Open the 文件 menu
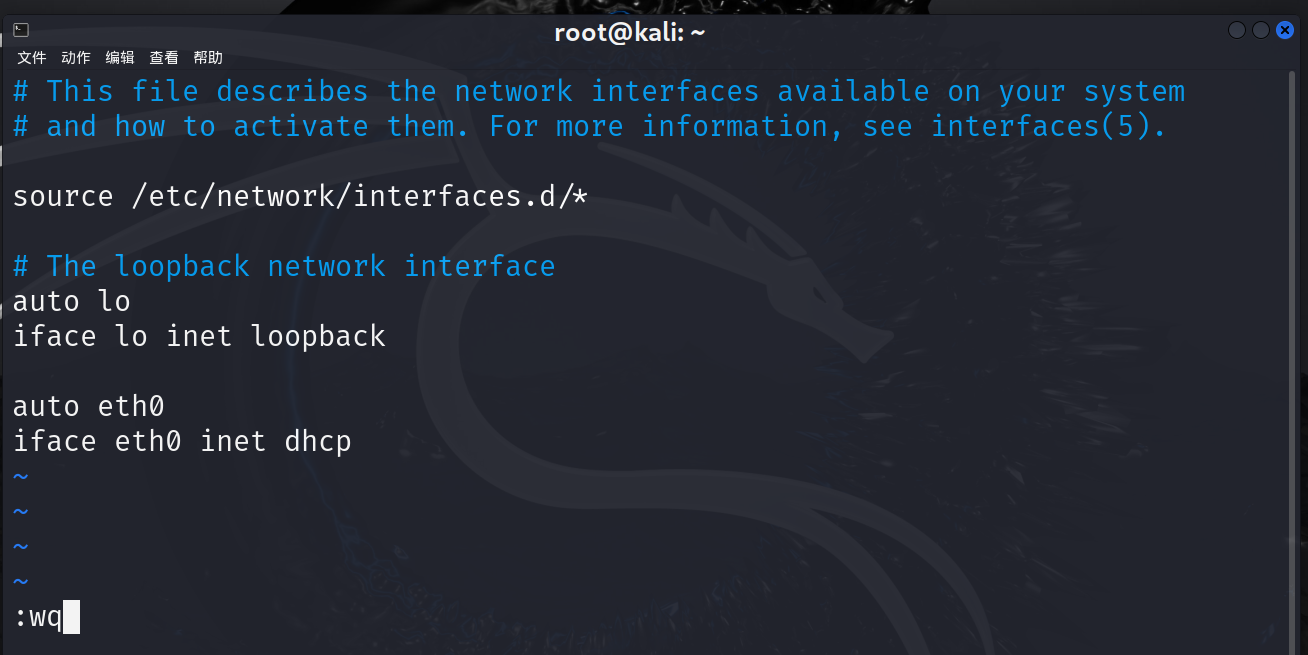Image resolution: width=1308 pixels, height=655 pixels. click(x=32, y=58)
